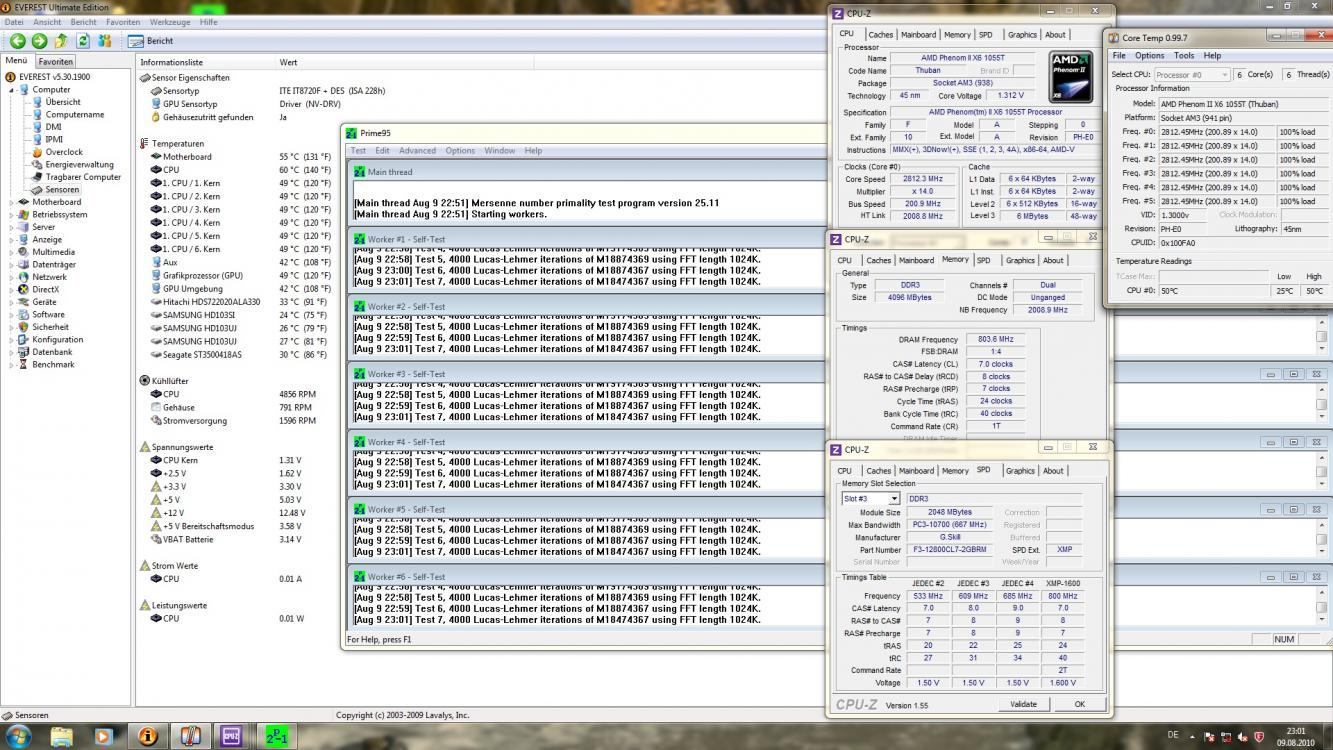Open Core Temp Options menu
Viewport: 1333px width, 750px height.
tap(1149, 56)
